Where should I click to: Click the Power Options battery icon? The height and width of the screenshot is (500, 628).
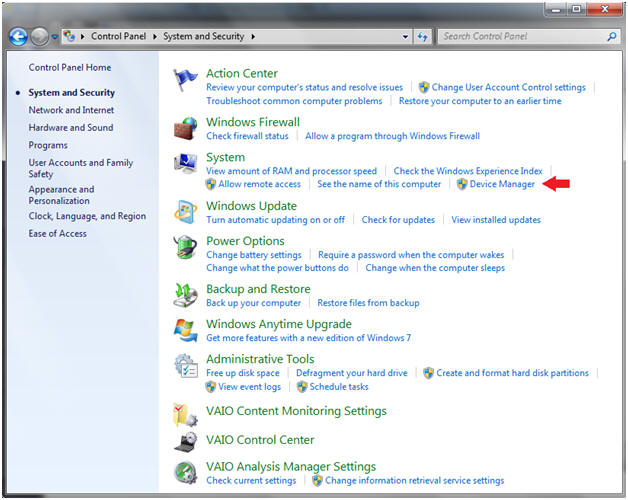point(185,247)
